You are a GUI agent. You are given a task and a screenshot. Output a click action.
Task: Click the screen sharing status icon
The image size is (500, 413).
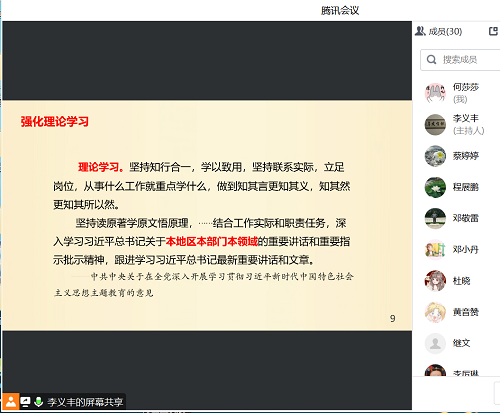pyautogui.click(x=26, y=402)
